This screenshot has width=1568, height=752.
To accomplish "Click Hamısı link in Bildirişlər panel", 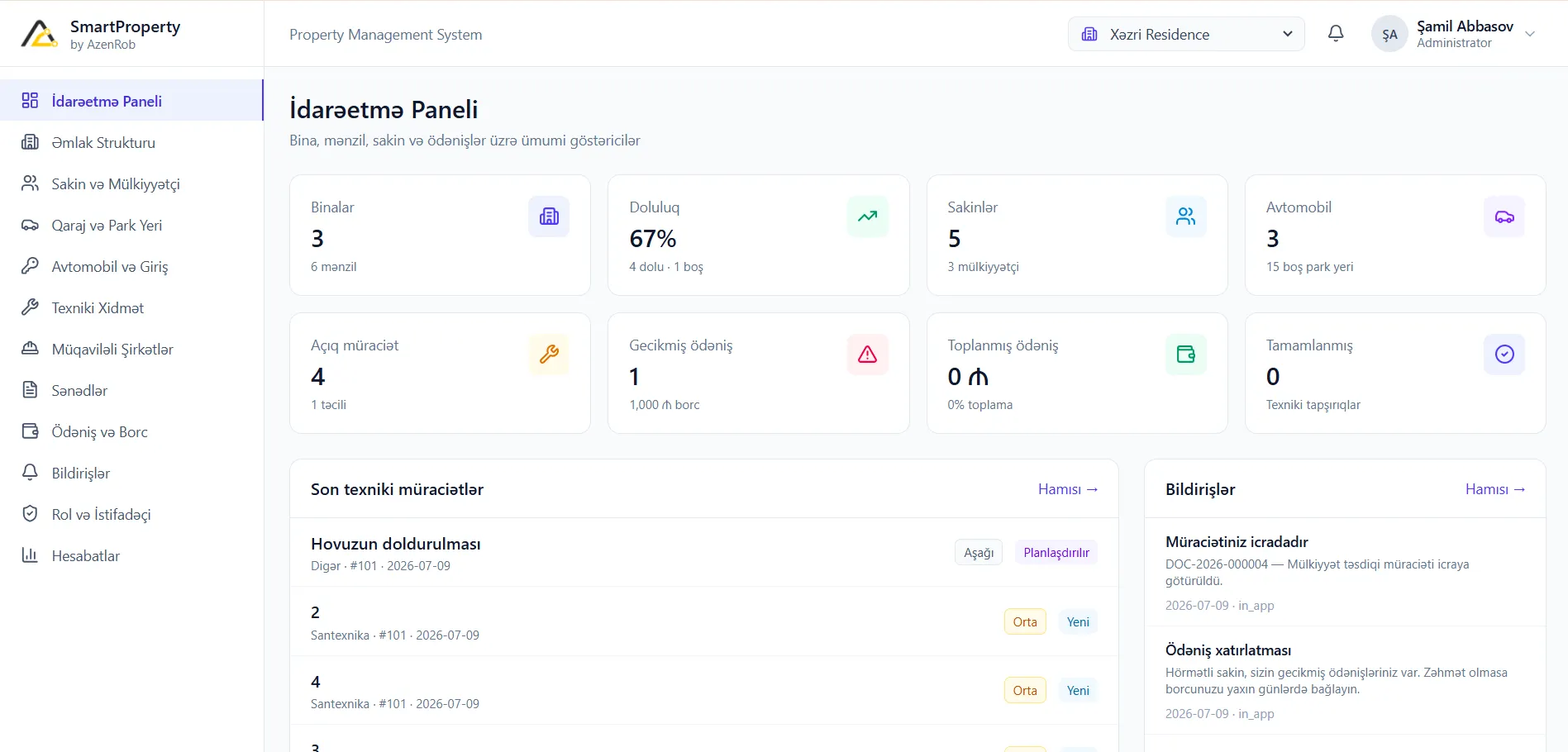I will click(1495, 489).
